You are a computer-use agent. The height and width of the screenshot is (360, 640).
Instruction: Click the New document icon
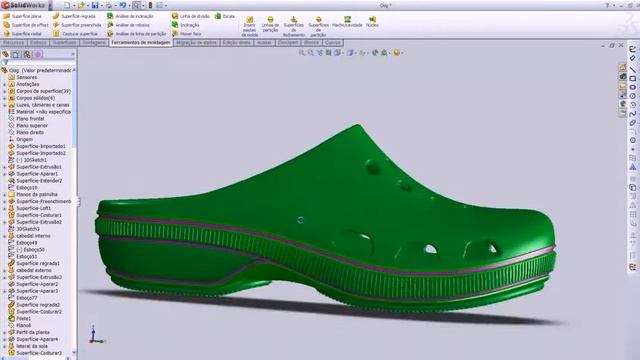tap(67, 5)
